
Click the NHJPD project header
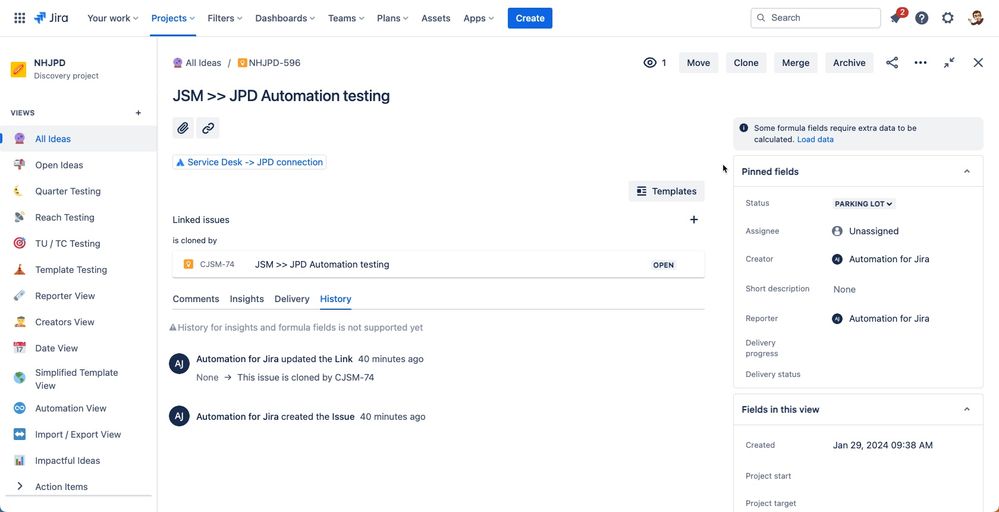[x=78, y=69]
